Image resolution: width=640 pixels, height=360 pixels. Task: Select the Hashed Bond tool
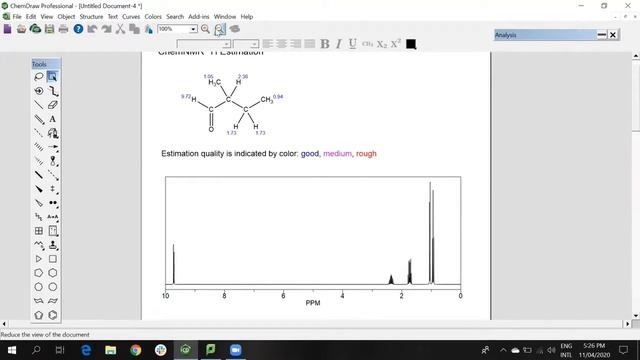click(39, 147)
